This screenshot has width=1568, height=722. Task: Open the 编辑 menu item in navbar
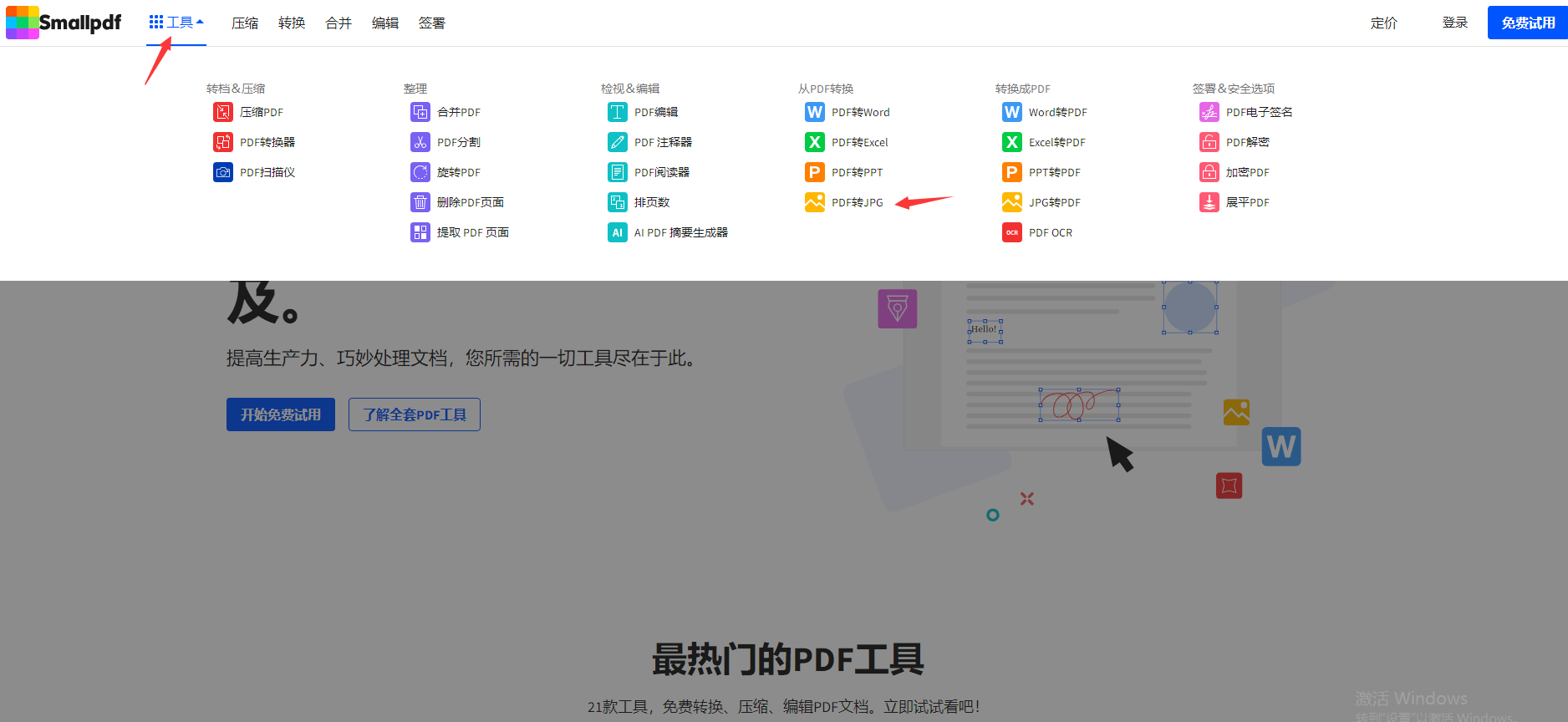pos(385,23)
